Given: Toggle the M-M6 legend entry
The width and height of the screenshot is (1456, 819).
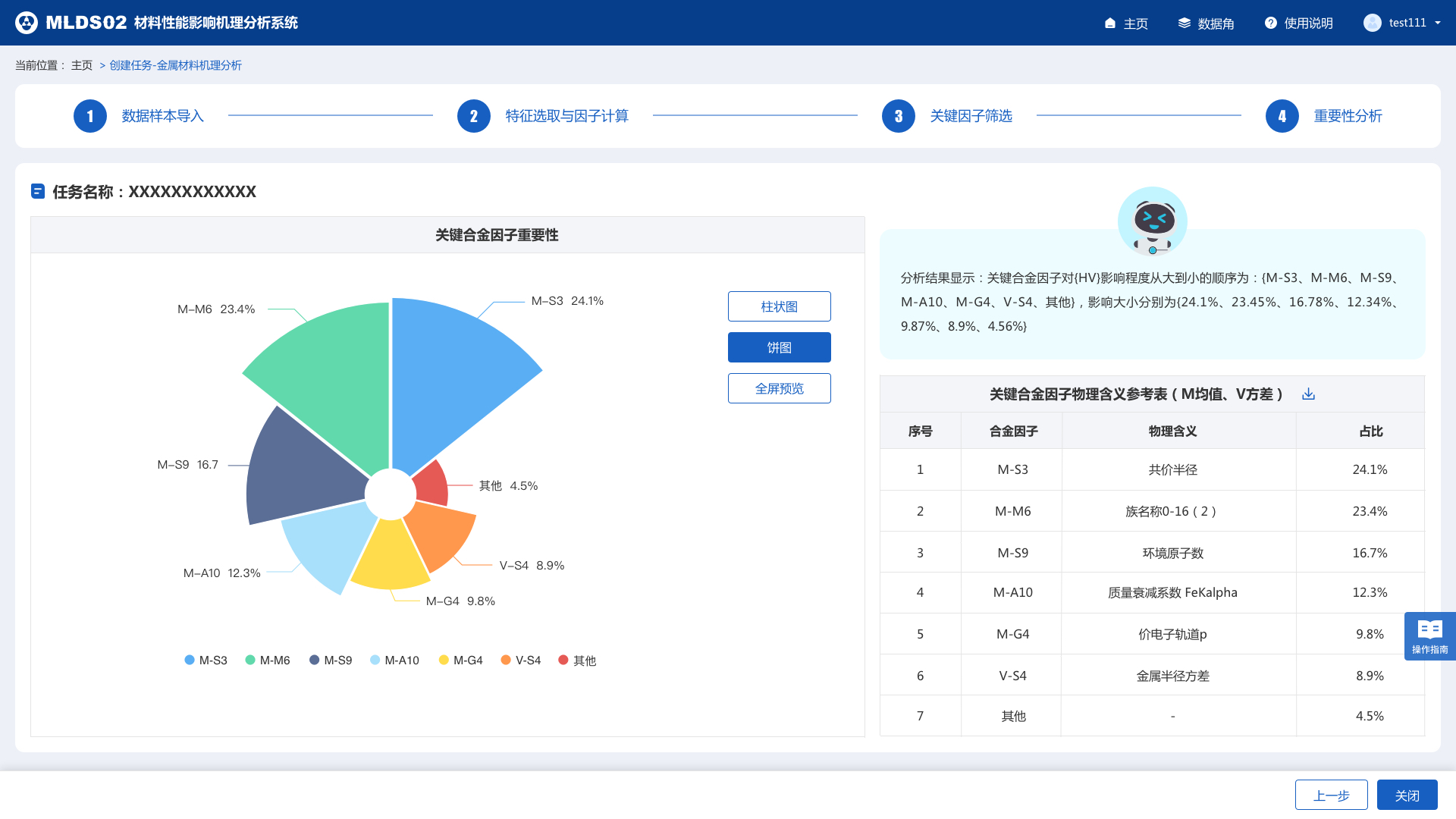Looking at the screenshot, I should click(267, 661).
